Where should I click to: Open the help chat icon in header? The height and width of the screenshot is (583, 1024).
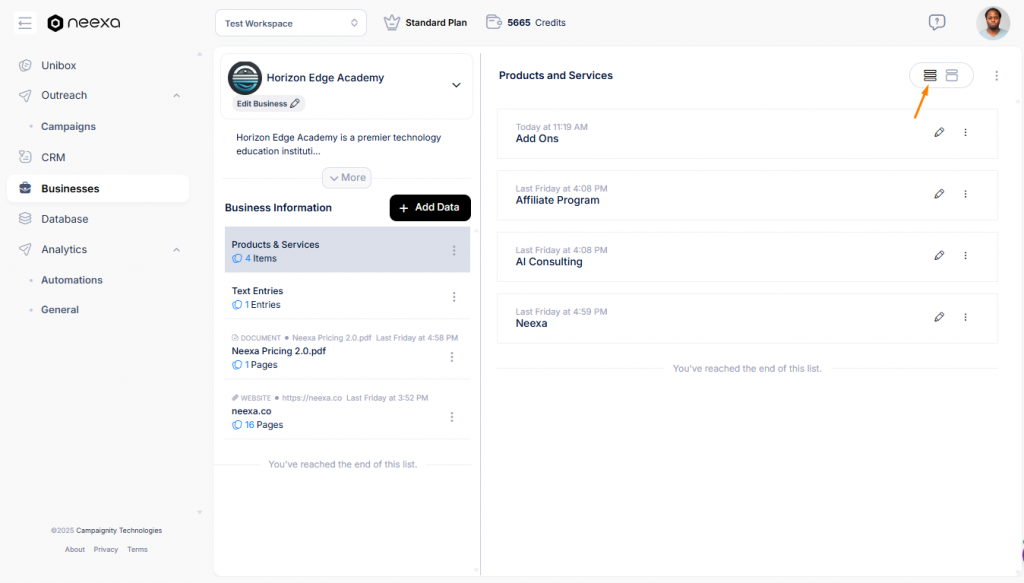(x=936, y=22)
